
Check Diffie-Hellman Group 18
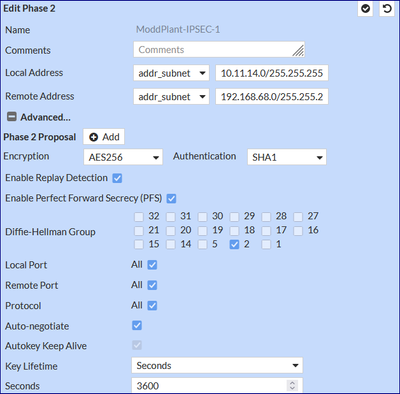point(234,231)
